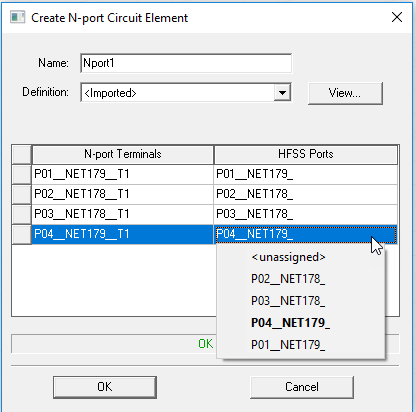The width and height of the screenshot is (416, 412).
Task: Edit the Name field containing Nport1
Action: coord(186,63)
